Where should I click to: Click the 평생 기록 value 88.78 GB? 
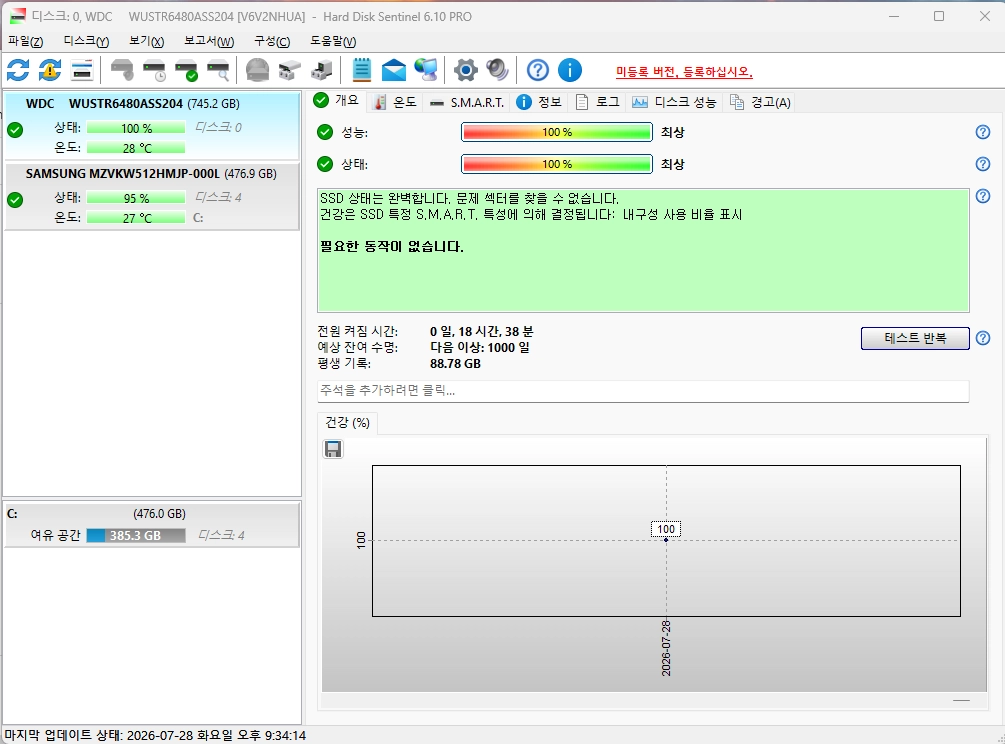click(x=455, y=363)
